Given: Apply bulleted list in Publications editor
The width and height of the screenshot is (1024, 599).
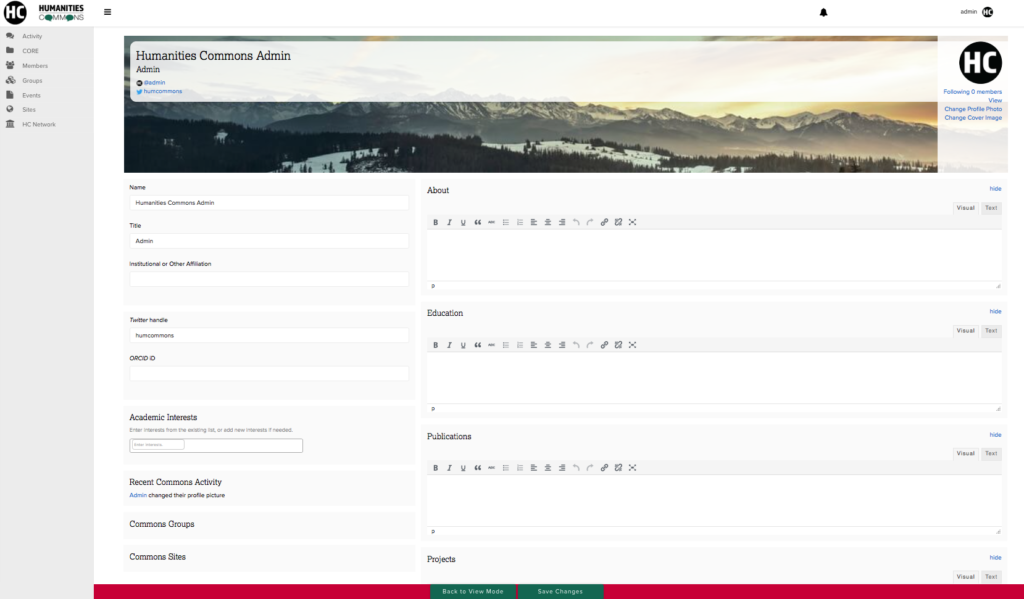Looking at the screenshot, I should pyautogui.click(x=505, y=468).
